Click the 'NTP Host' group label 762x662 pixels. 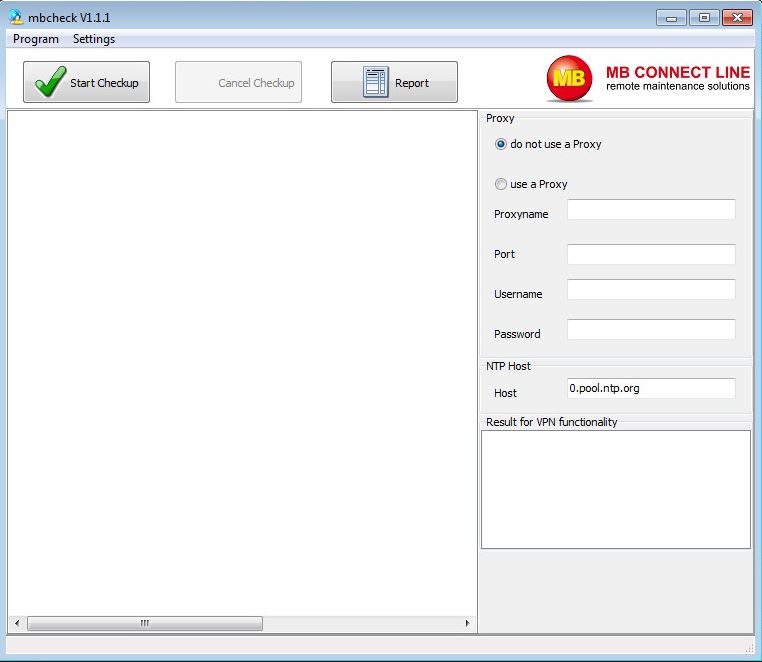click(x=508, y=366)
